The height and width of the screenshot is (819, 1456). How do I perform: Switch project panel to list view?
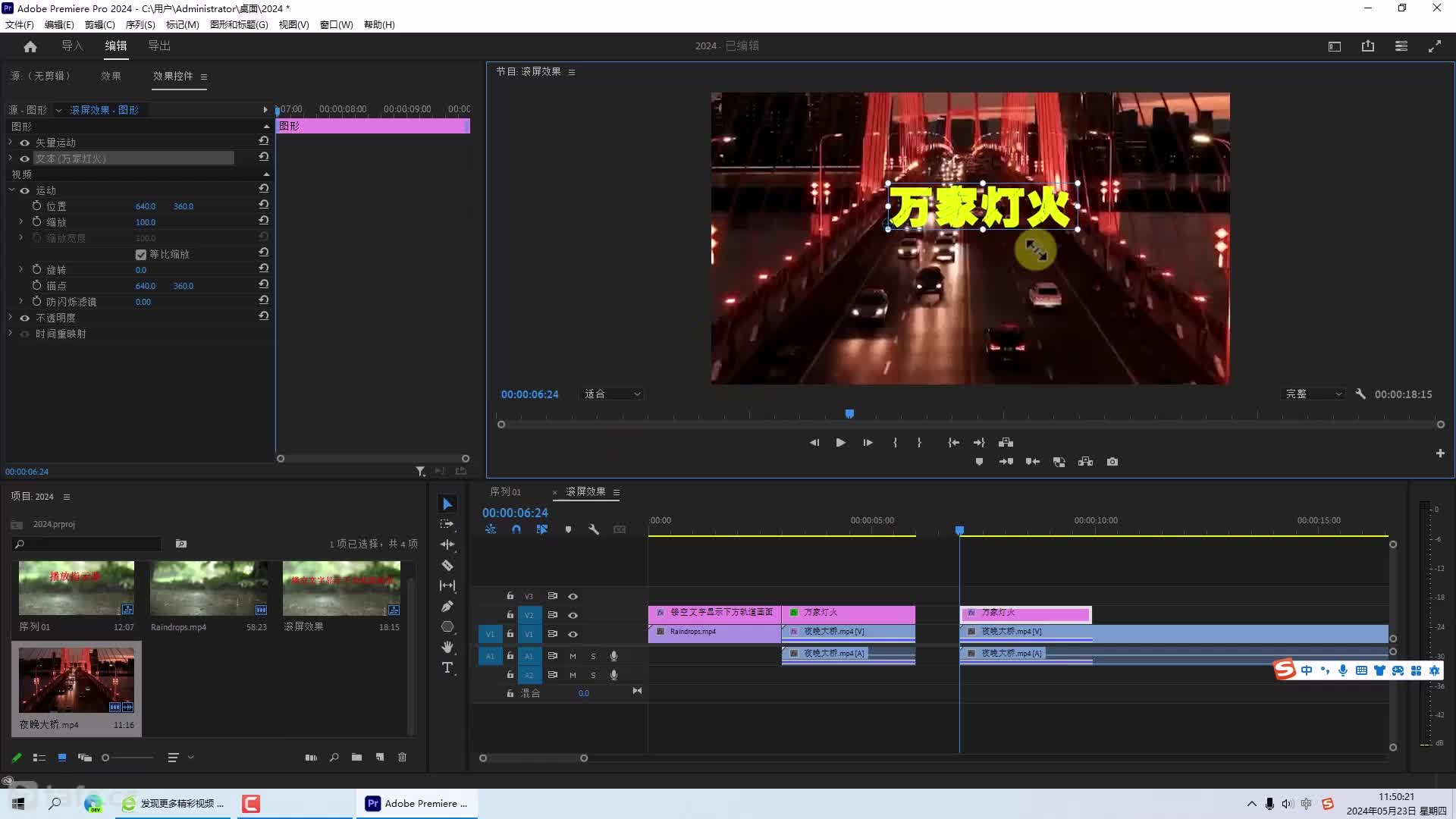pos(39,758)
